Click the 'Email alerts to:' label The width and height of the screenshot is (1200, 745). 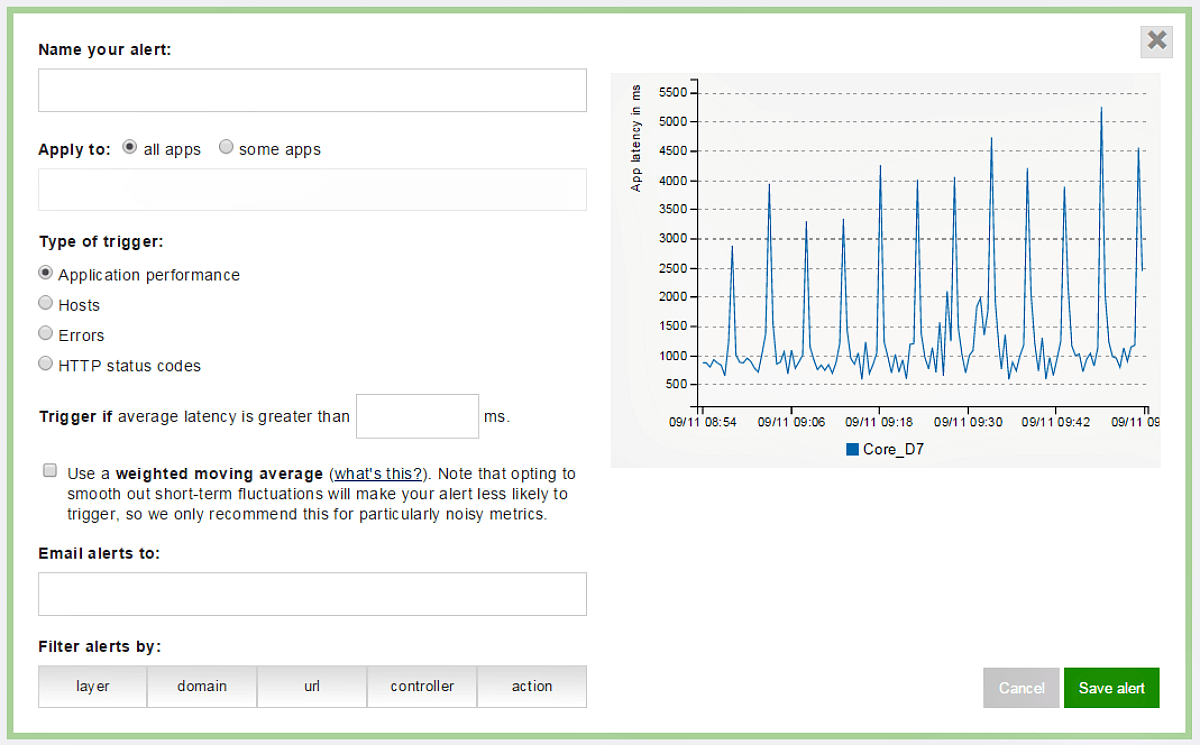coord(99,553)
